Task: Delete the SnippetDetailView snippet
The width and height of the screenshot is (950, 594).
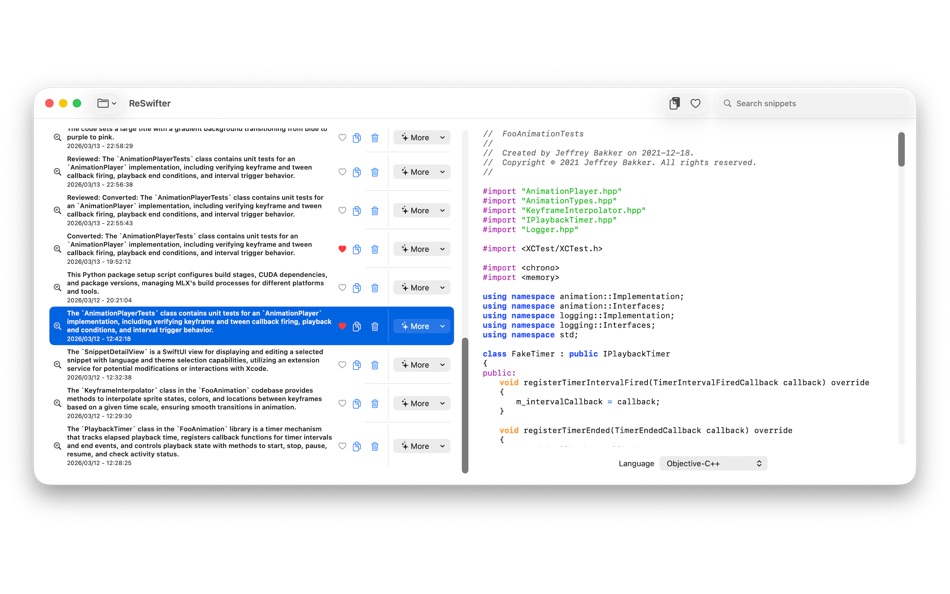Action: [375, 364]
